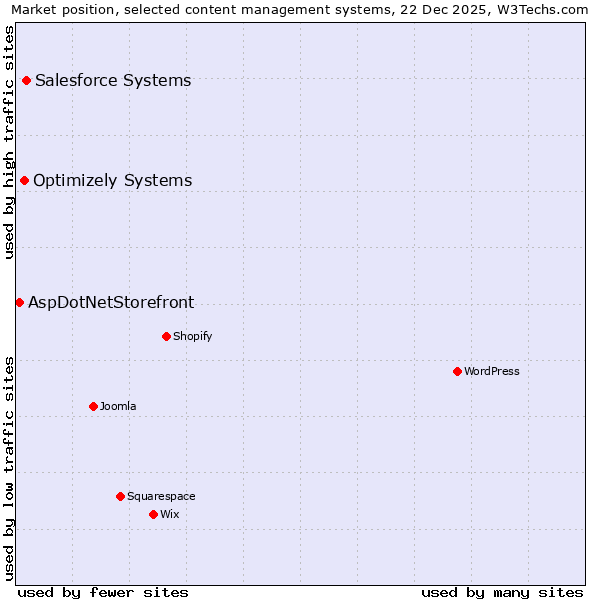Click the red AspDotNetStorefront data point
Viewport: 600px width, 600px height.
pyautogui.click(x=20, y=303)
